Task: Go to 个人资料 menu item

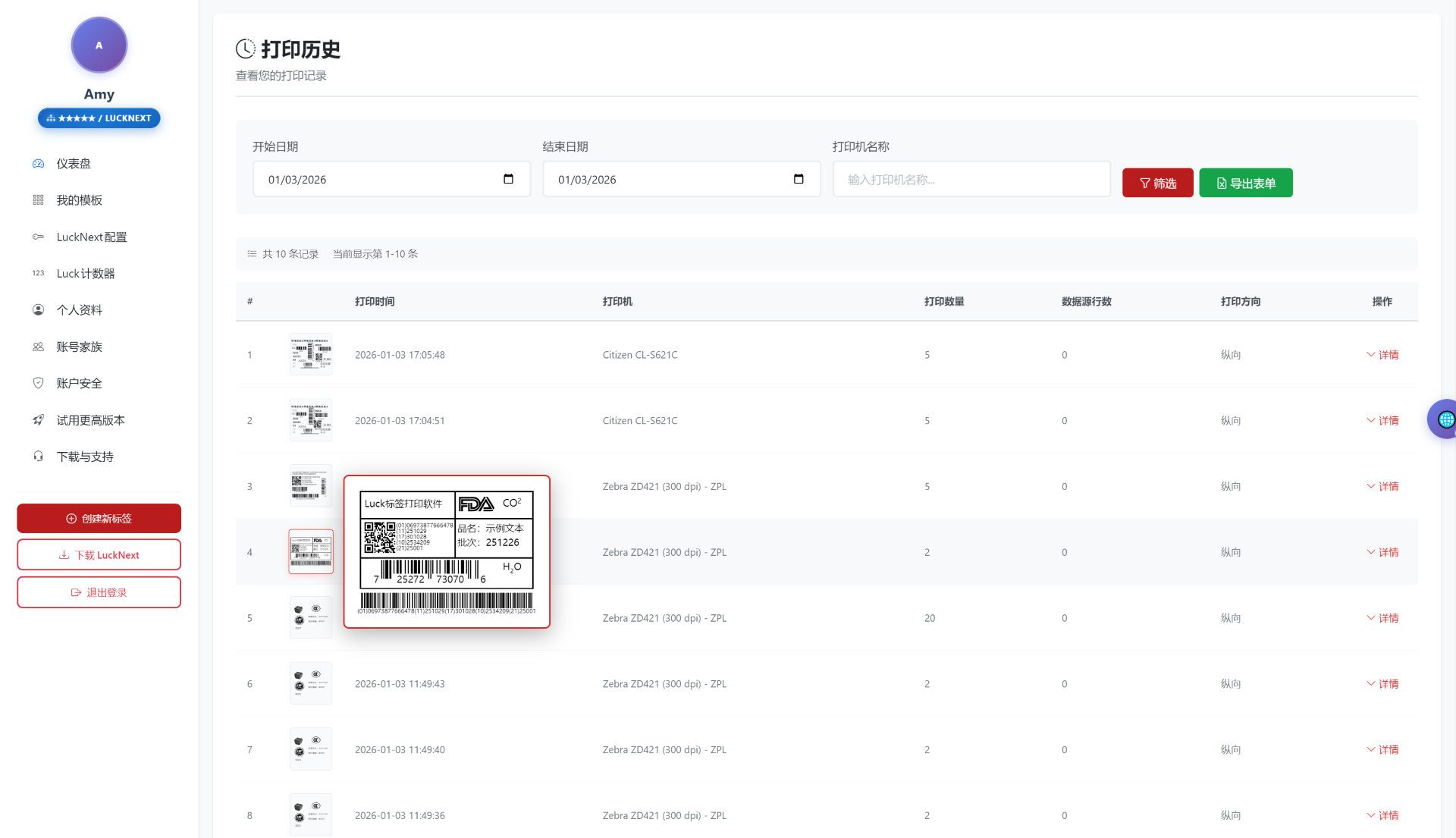Action: point(80,310)
